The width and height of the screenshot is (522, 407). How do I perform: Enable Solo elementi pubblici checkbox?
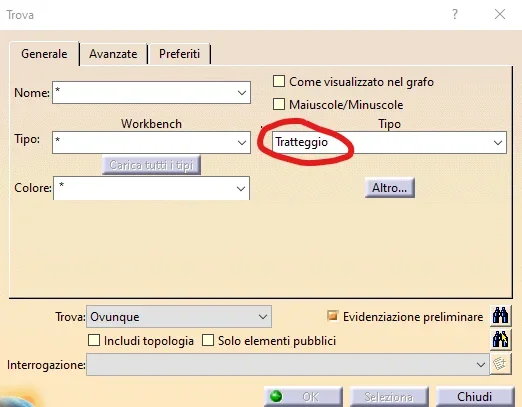click(208, 340)
